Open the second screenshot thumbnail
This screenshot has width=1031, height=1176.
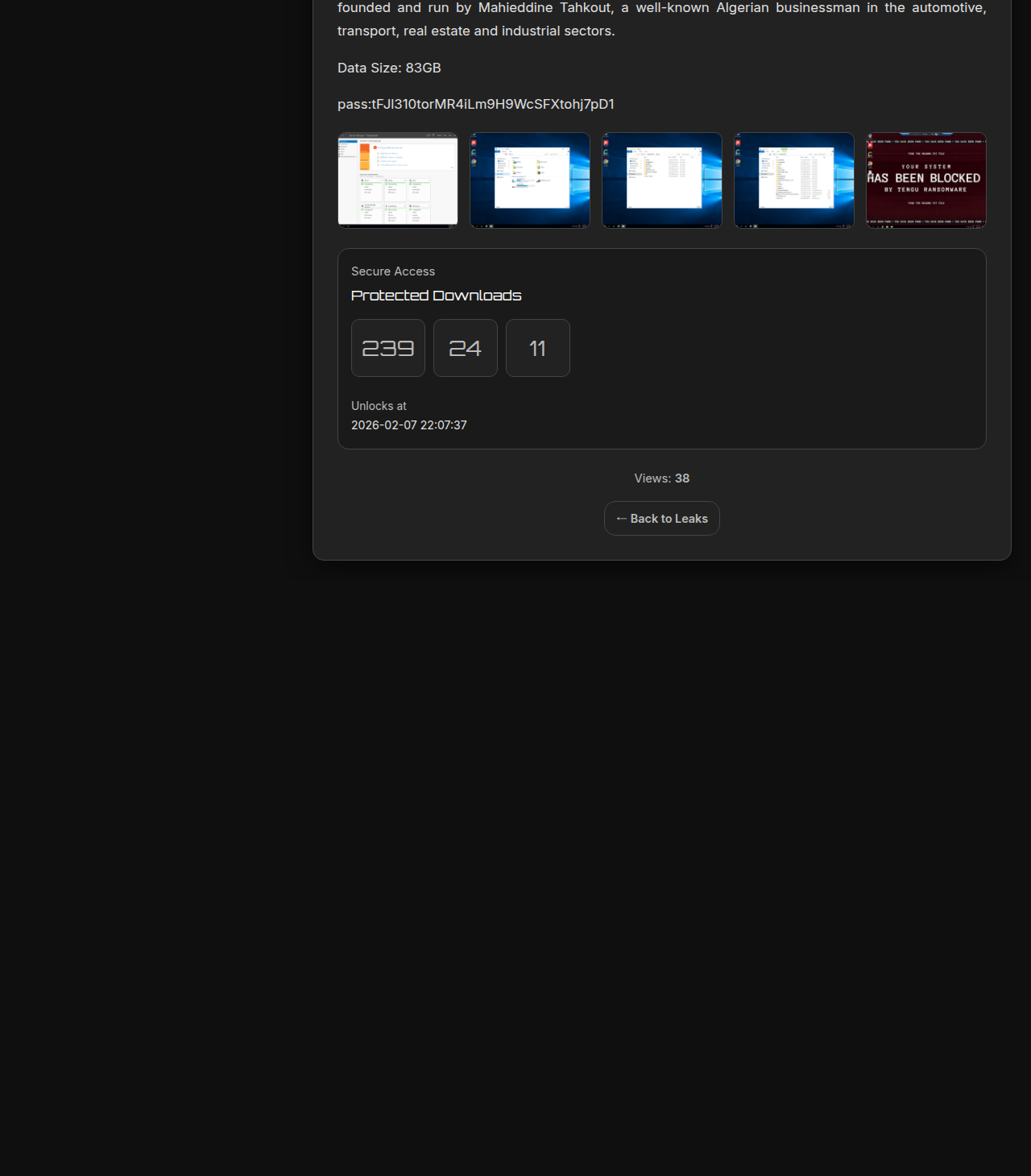(530, 180)
